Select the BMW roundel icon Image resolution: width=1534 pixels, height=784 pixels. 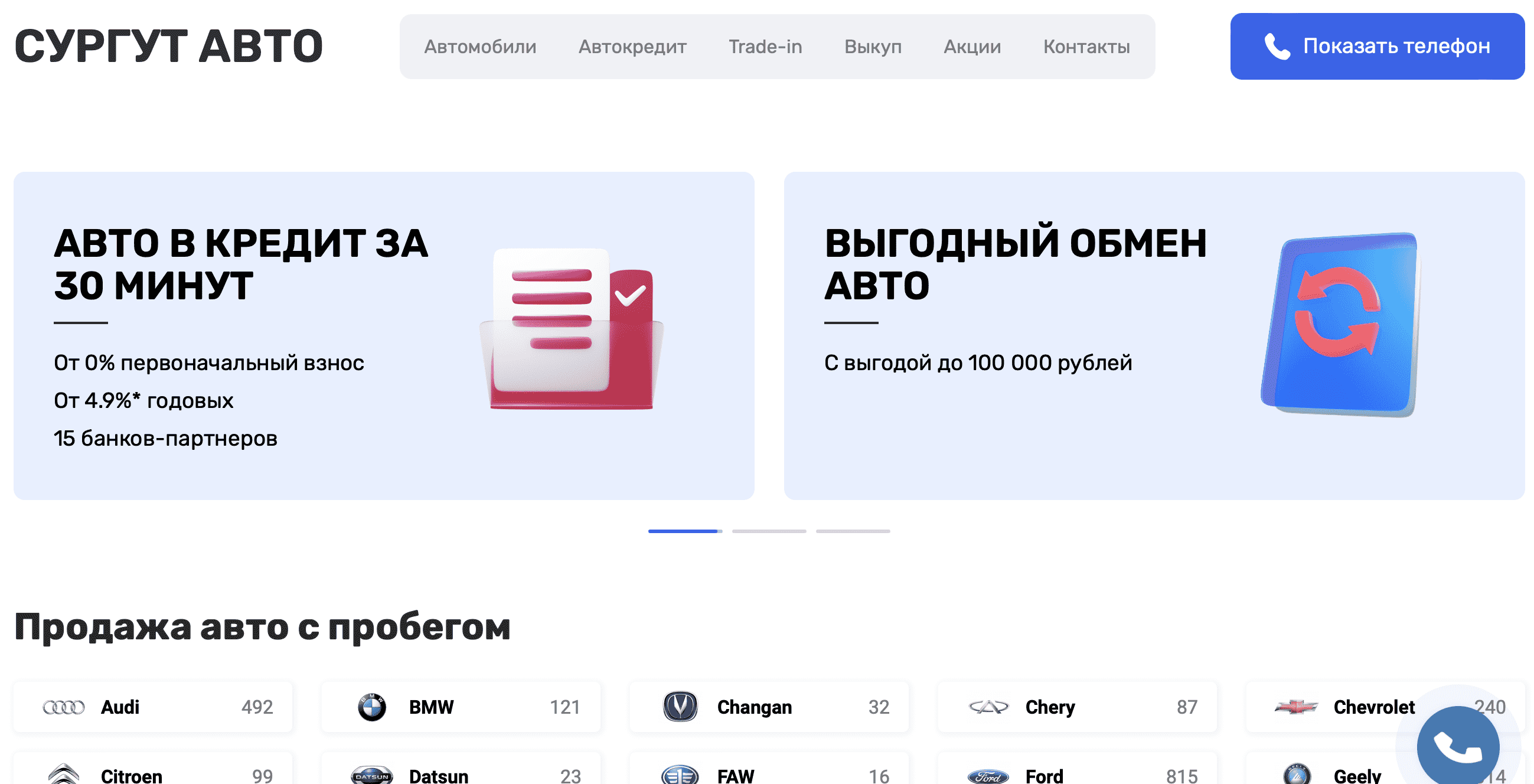[x=374, y=707]
